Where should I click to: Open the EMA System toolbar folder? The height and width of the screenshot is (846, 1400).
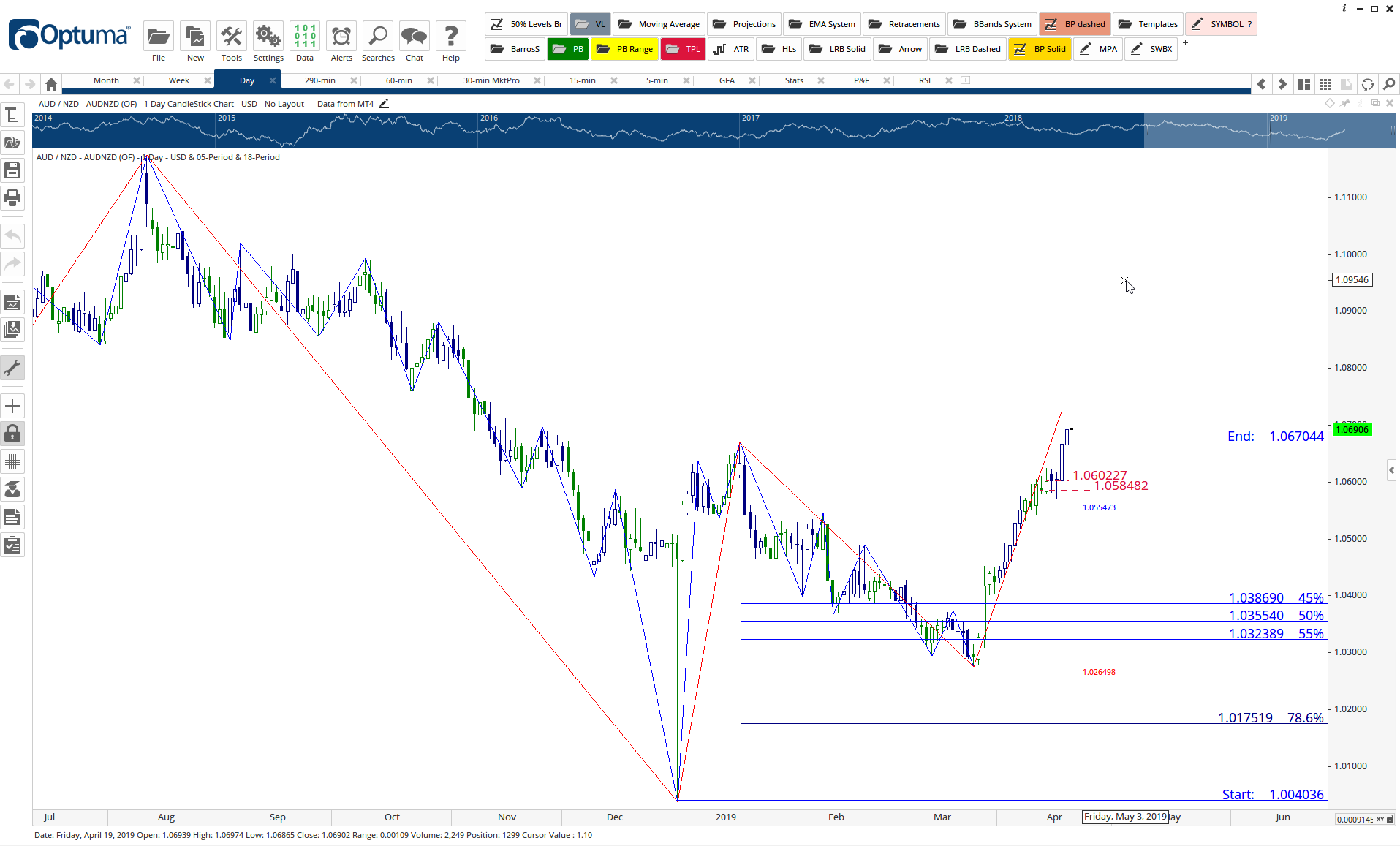click(x=822, y=24)
